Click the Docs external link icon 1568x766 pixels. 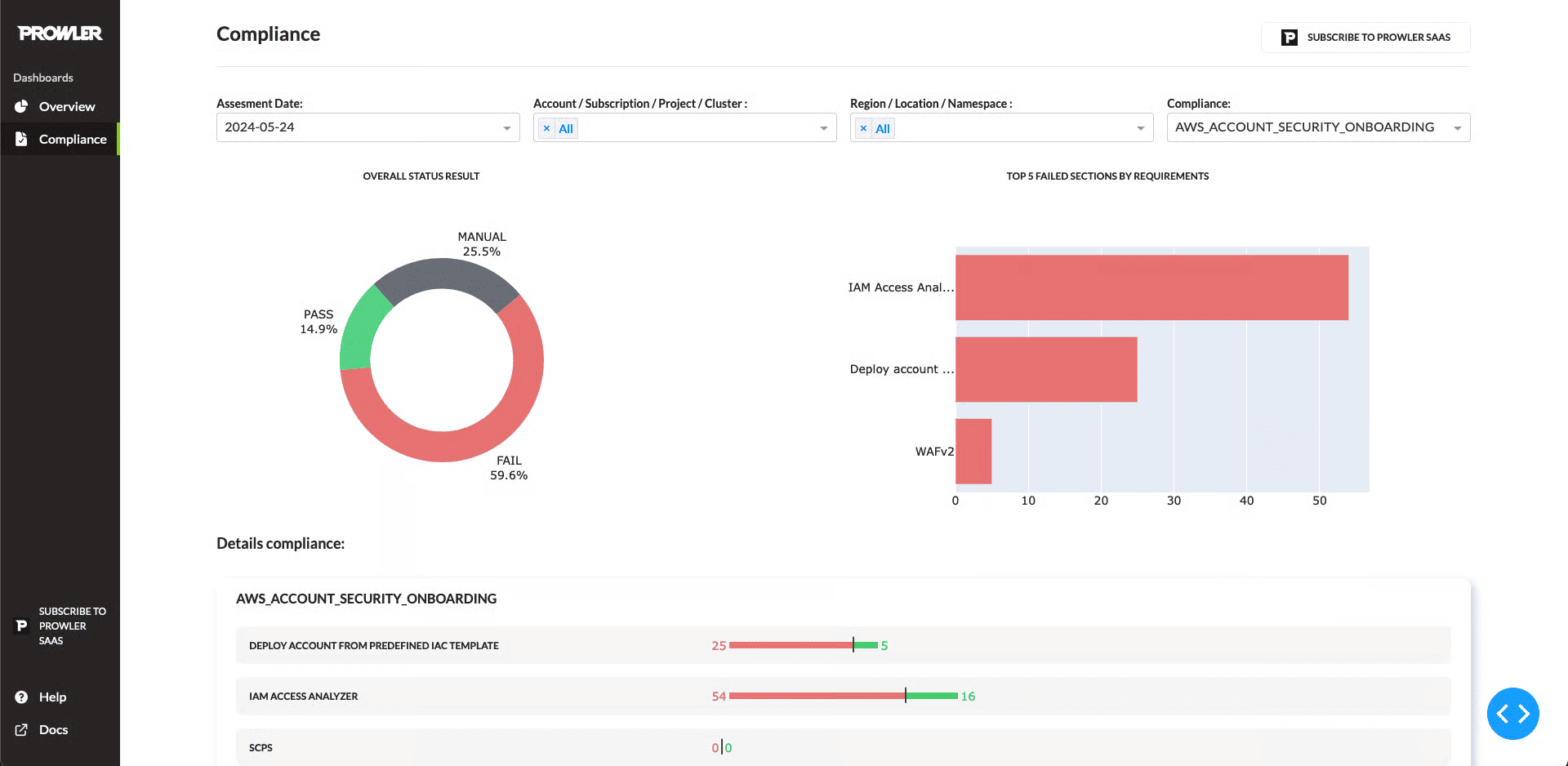click(22, 729)
